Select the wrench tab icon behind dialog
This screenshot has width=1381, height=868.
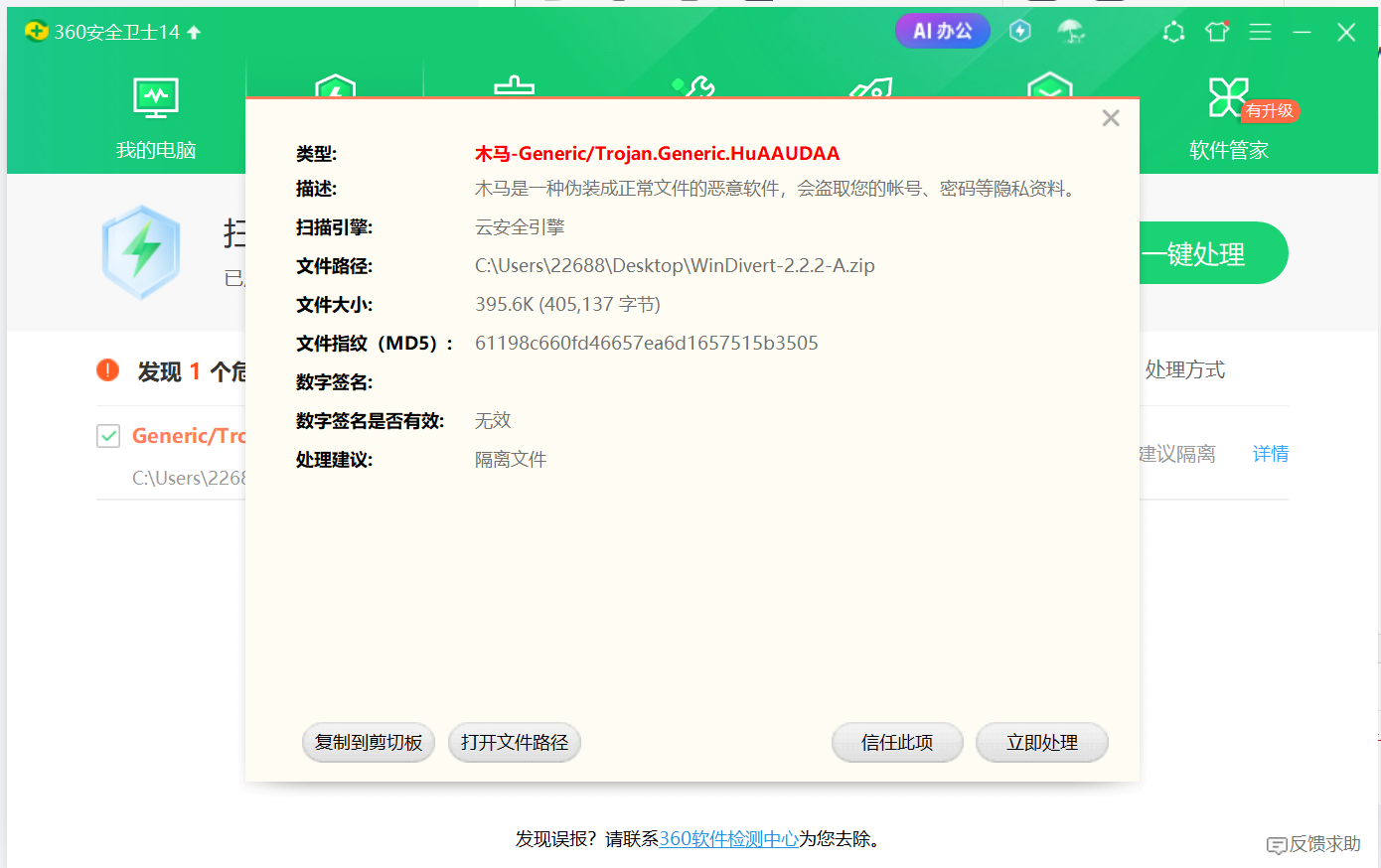pyautogui.click(x=693, y=87)
